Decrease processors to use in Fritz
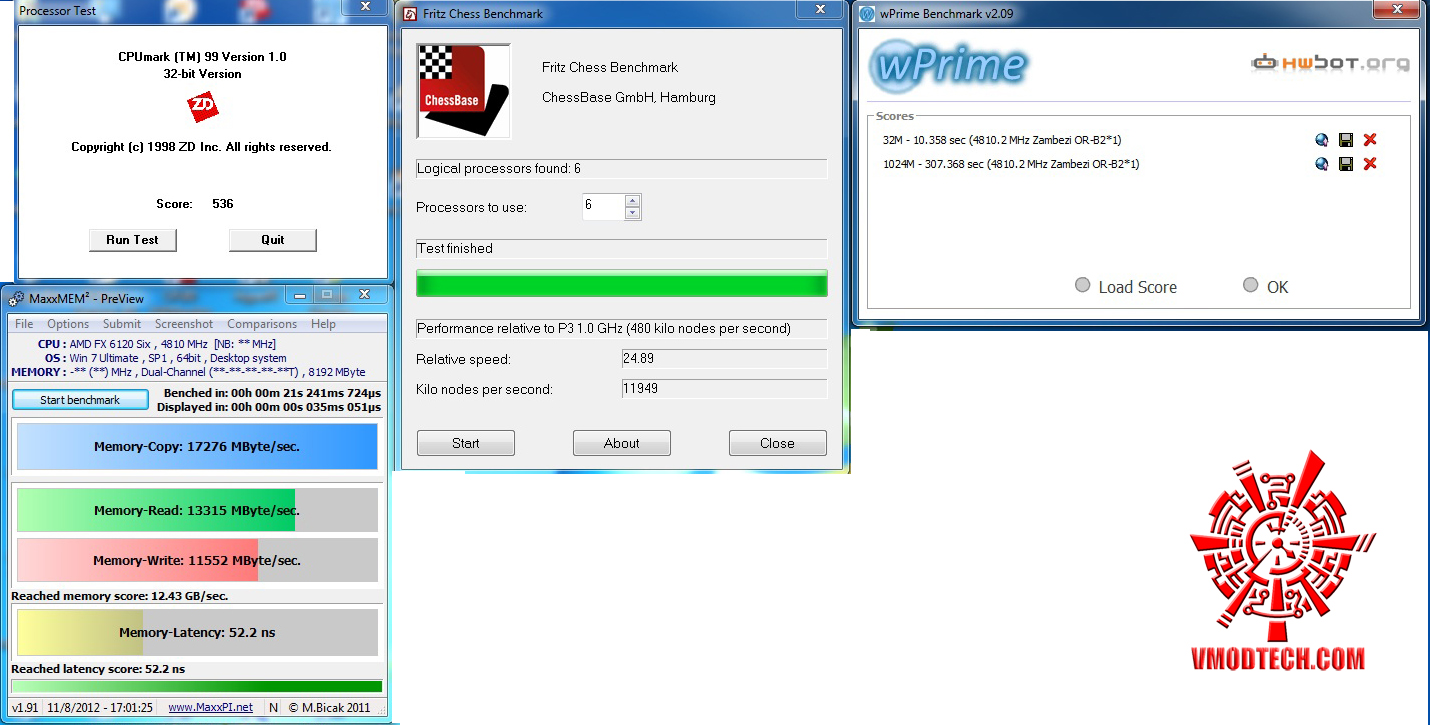This screenshot has height=725, width=1430. click(632, 213)
